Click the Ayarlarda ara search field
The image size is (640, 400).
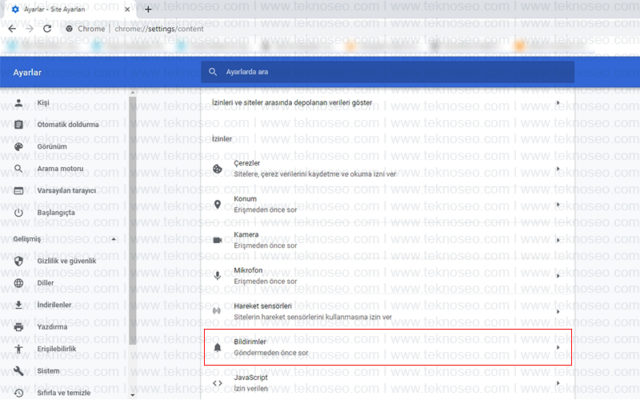(387, 72)
